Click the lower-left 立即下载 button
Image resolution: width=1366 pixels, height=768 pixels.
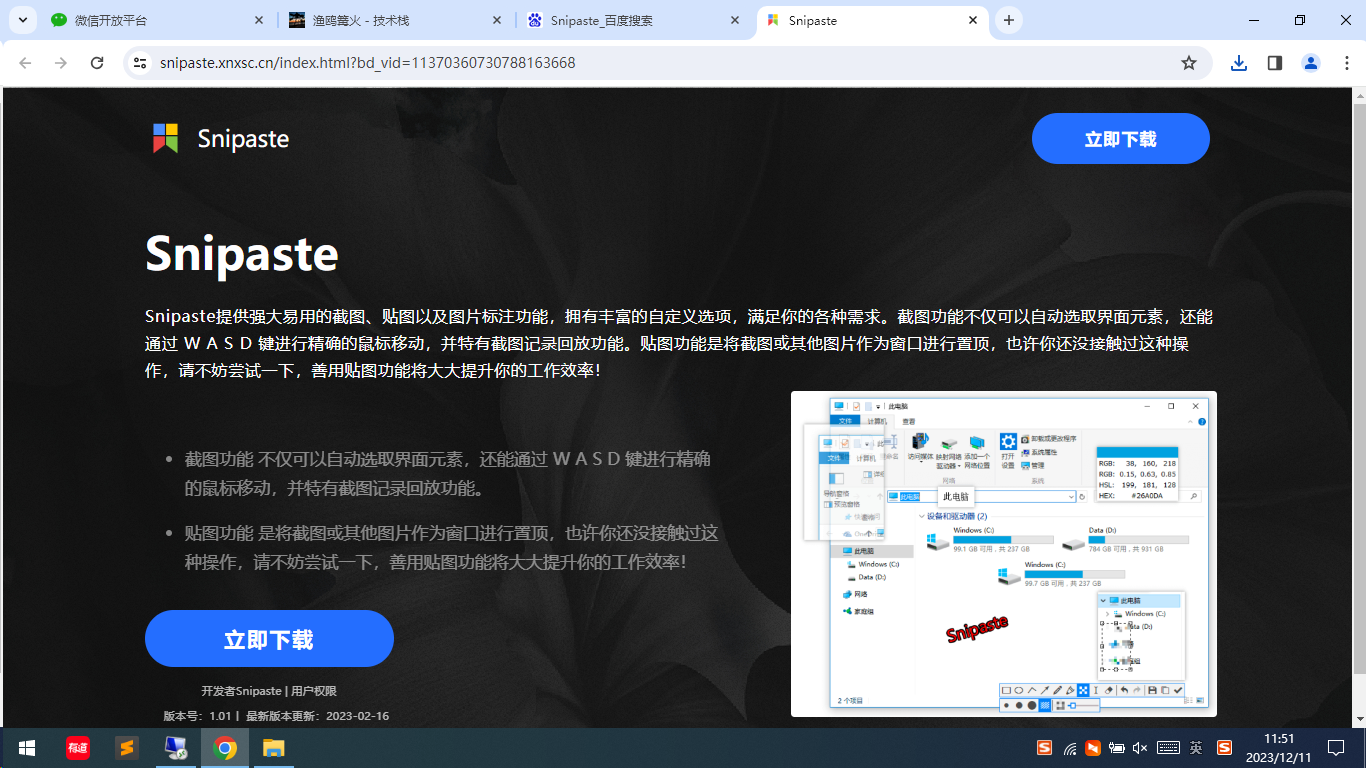click(269, 639)
